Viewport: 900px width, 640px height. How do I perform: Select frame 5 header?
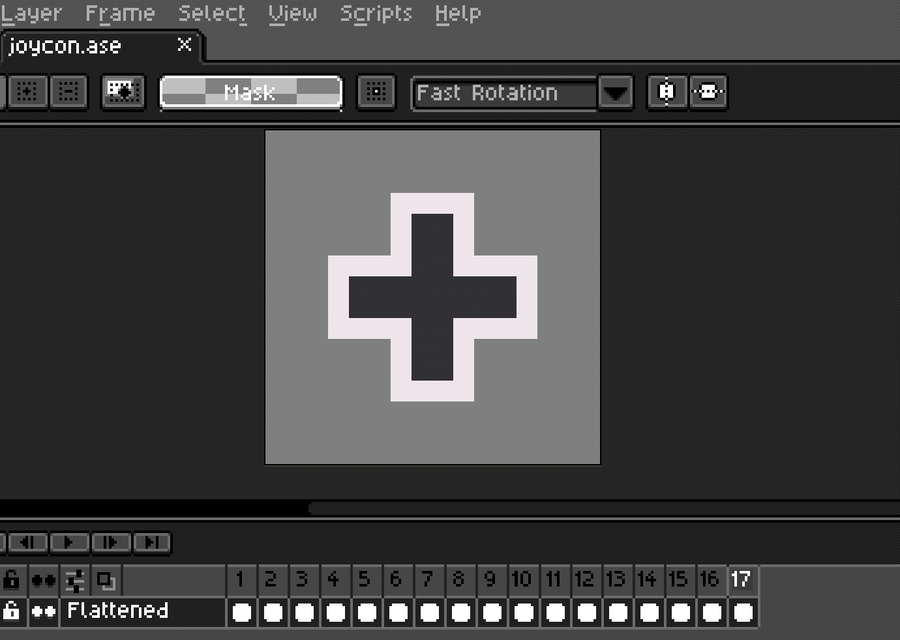[x=367, y=580]
